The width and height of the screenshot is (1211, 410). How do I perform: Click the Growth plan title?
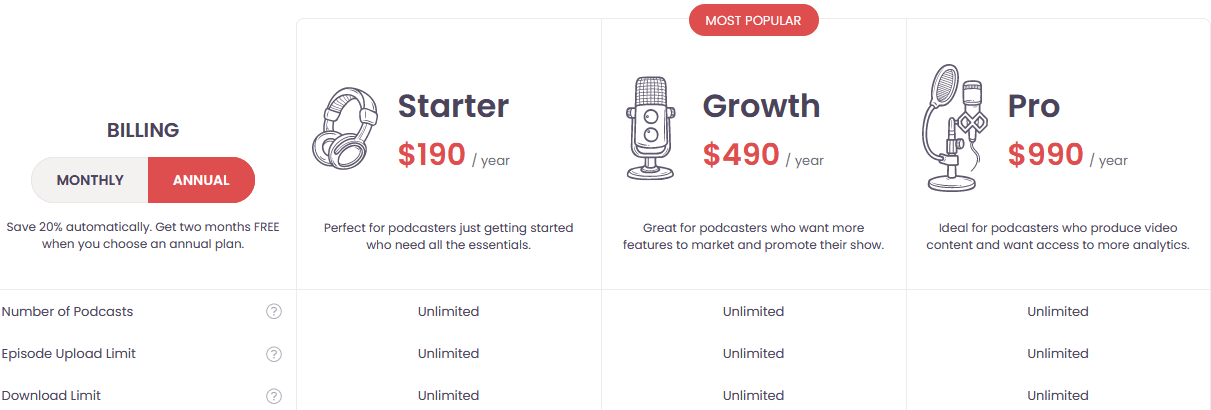[761, 106]
